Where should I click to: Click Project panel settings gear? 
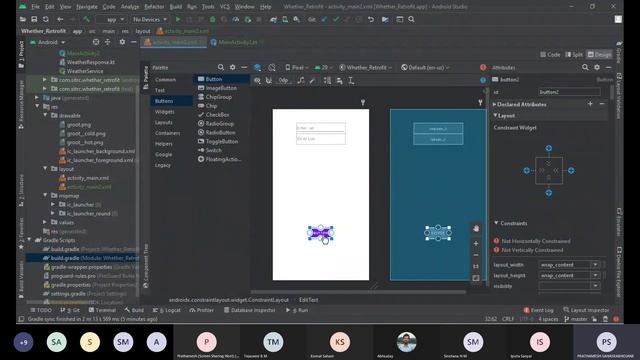tap(122, 42)
